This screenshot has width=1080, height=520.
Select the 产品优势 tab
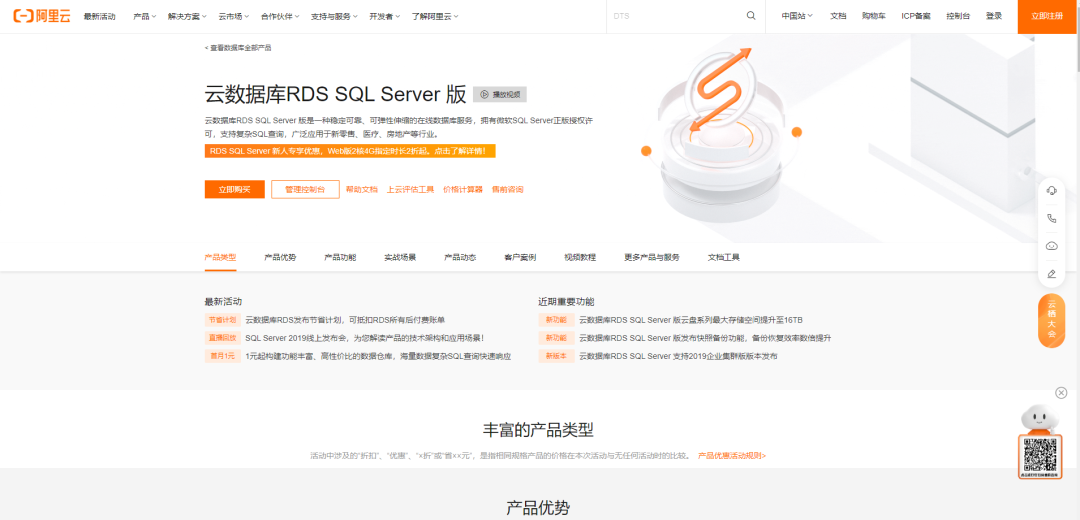[x=280, y=258]
